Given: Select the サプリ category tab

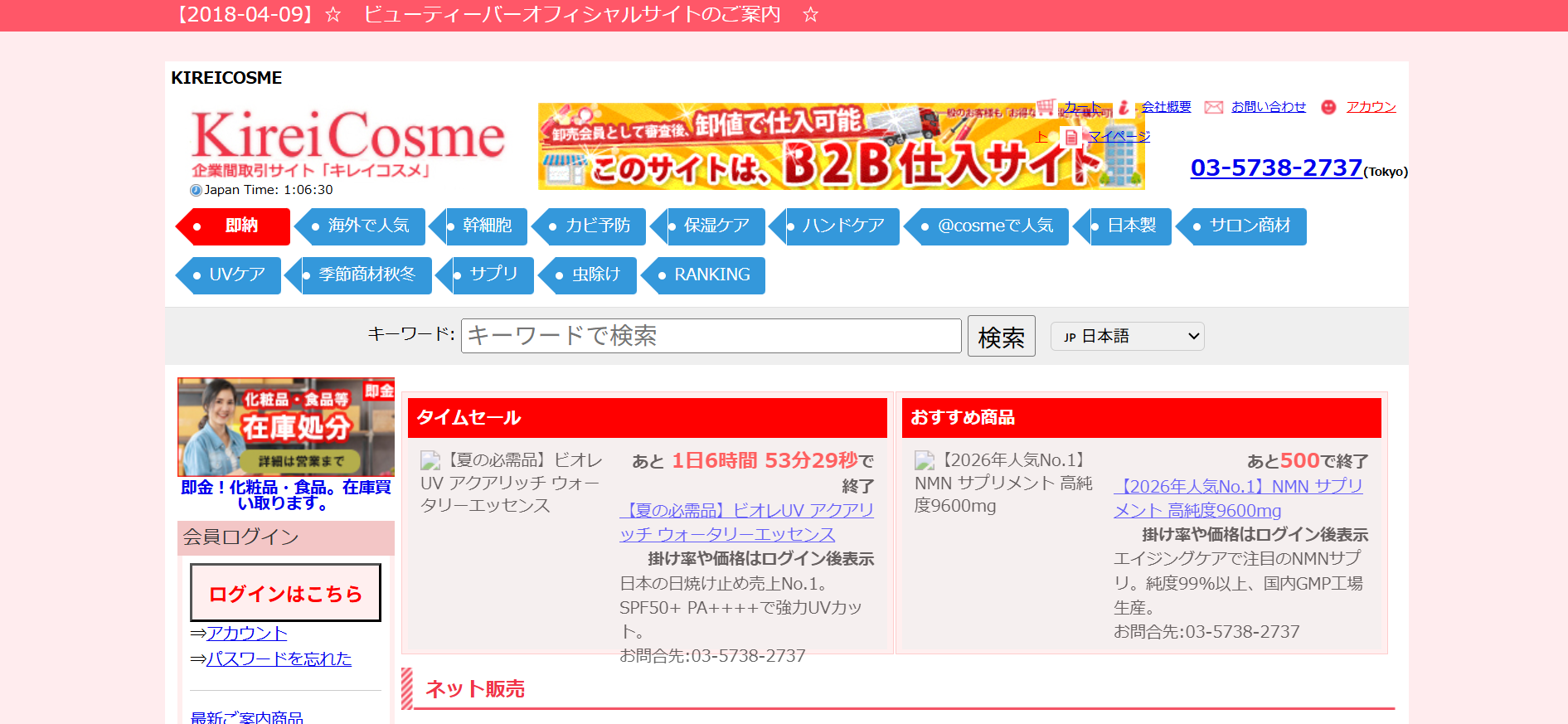Looking at the screenshot, I should (487, 275).
